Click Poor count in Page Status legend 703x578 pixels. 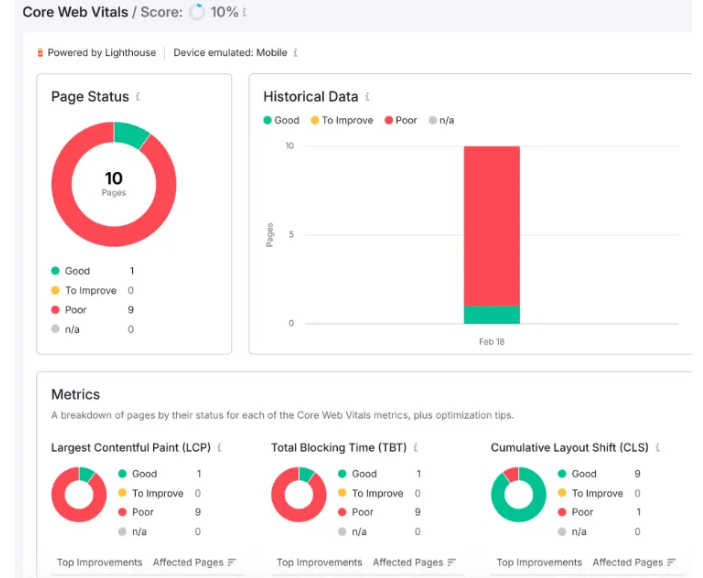point(131,310)
